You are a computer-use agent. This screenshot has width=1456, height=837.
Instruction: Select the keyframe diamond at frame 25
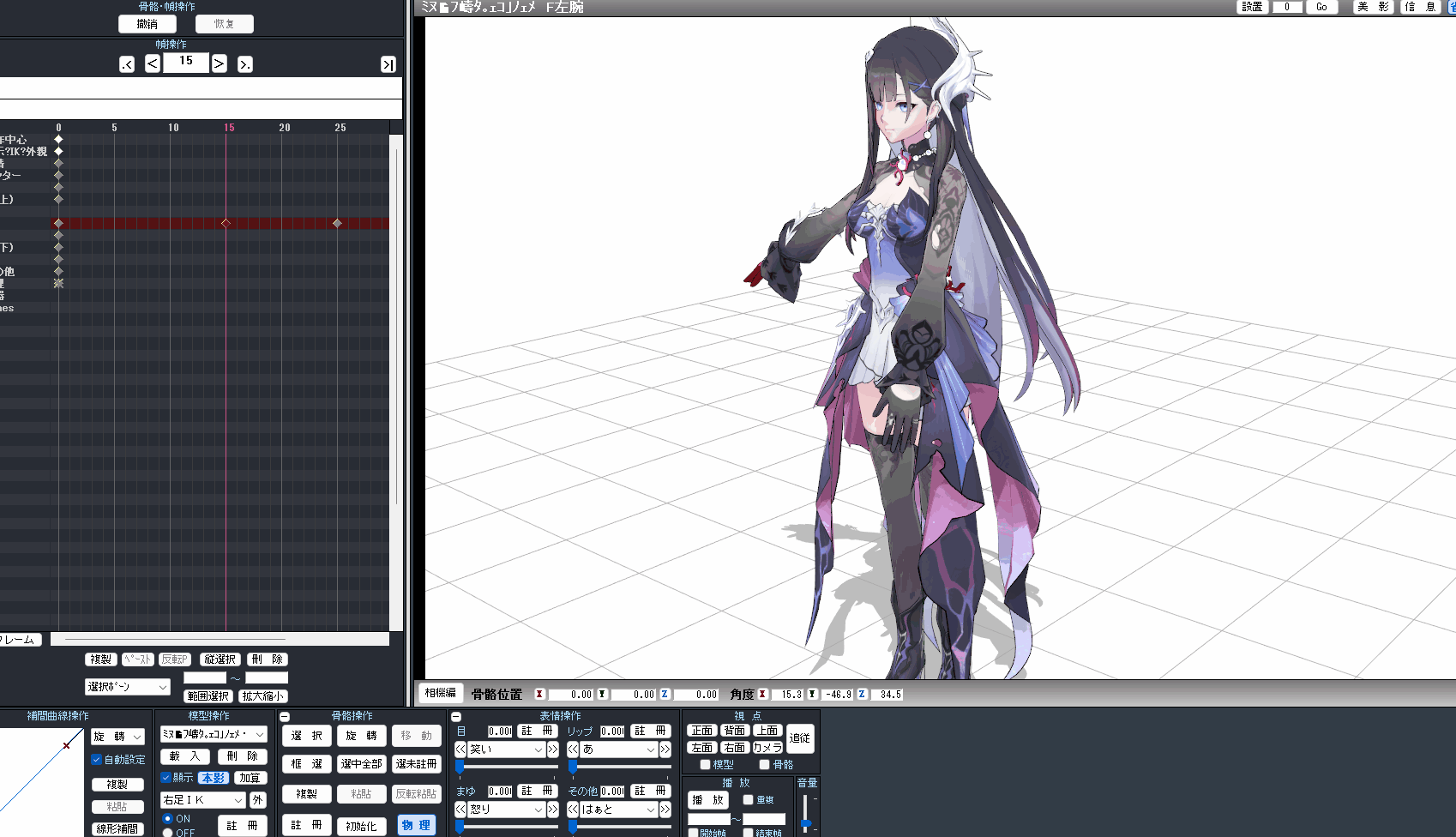(337, 223)
